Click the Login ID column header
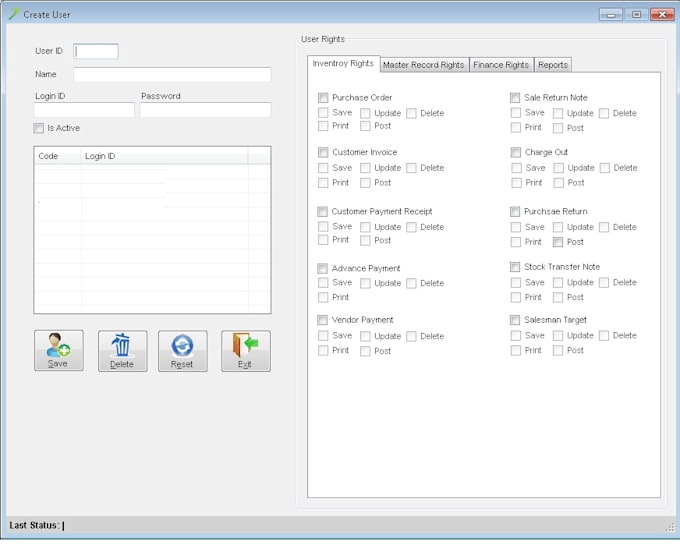680x552 pixels. (164, 156)
